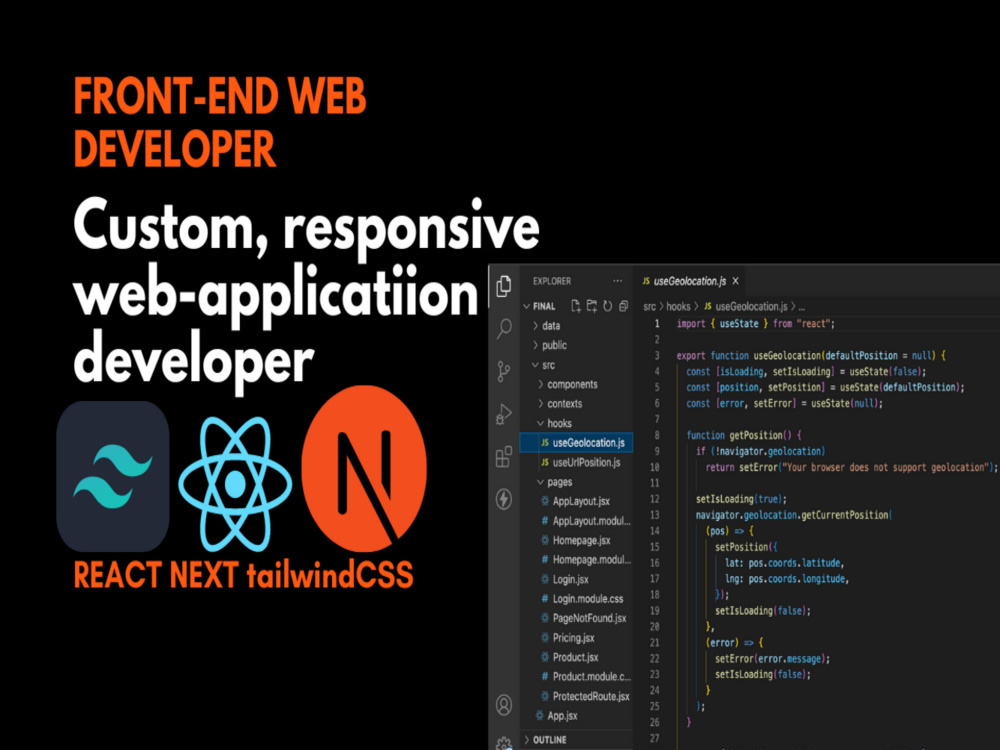Open the Run and Debug view
Screen dimensions: 1000x750
coord(504,415)
